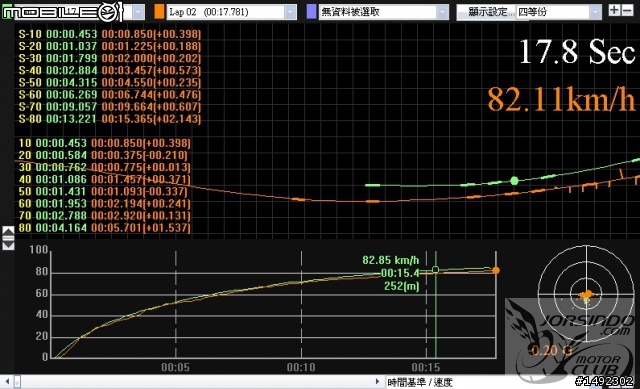The width and height of the screenshot is (640, 389).
Task: Click the S-60 00:06.269 row
Action: [110, 95]
